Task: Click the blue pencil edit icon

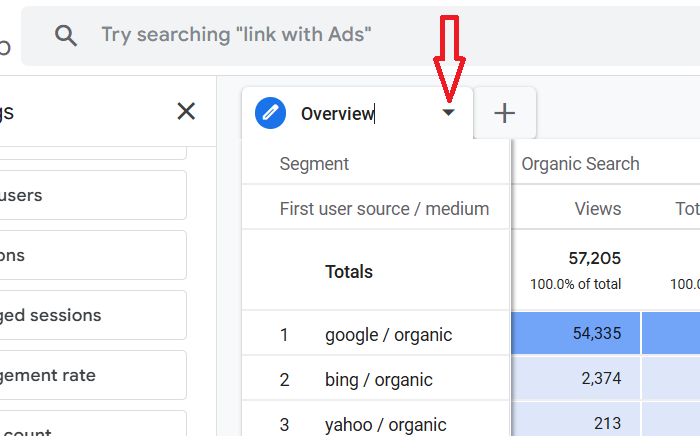Action: pyautogui.click(x=270, y=113)
